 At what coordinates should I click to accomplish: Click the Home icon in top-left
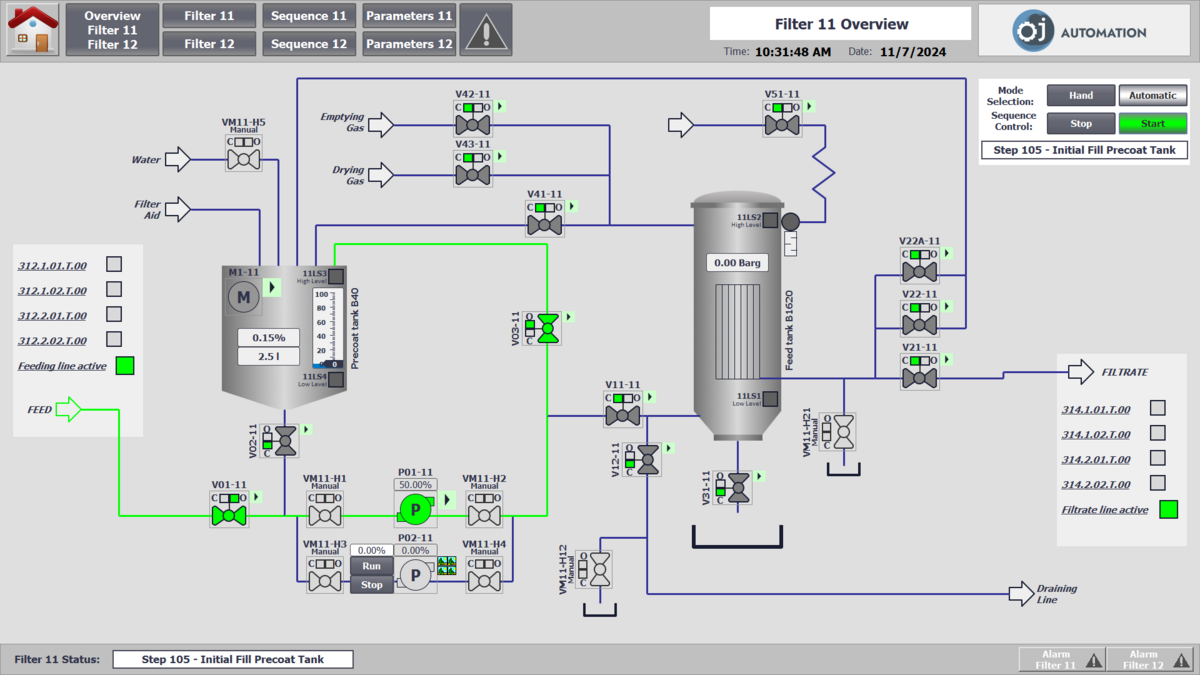pyautogui.click(x=33, y=29)
